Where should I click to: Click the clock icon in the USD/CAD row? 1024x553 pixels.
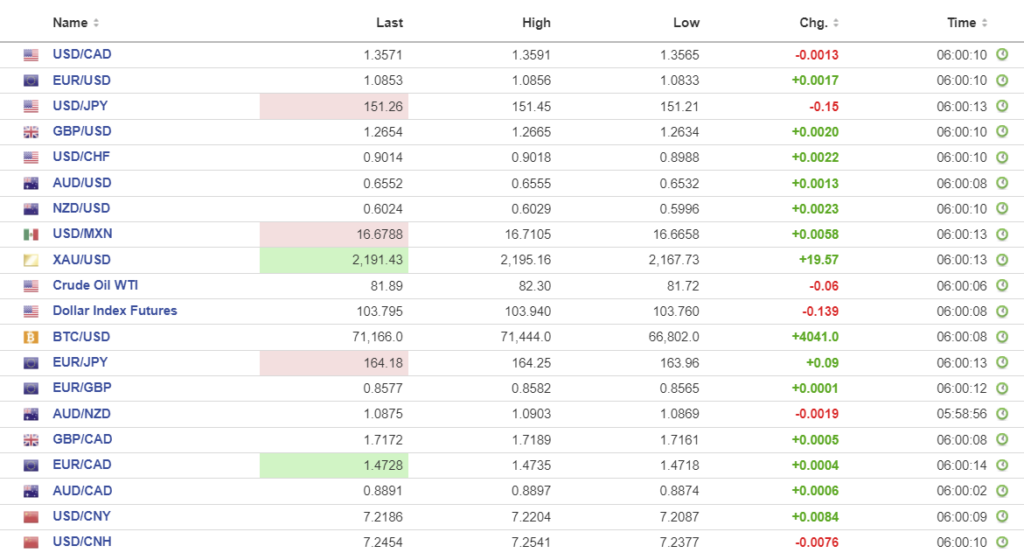1002,55
